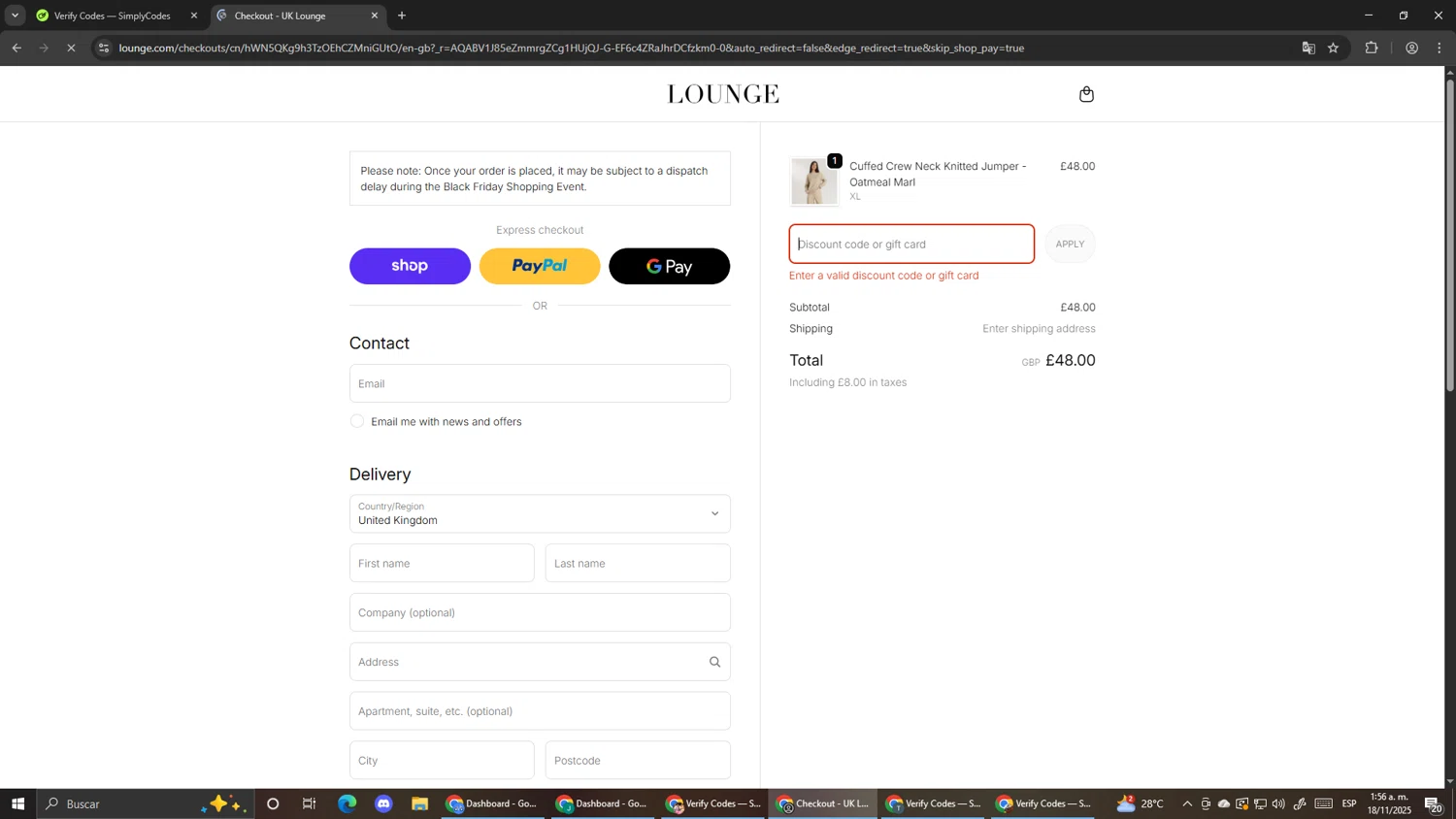Click the Last name field
This screenshot has height=819, width=1456.
click(638, 563)
